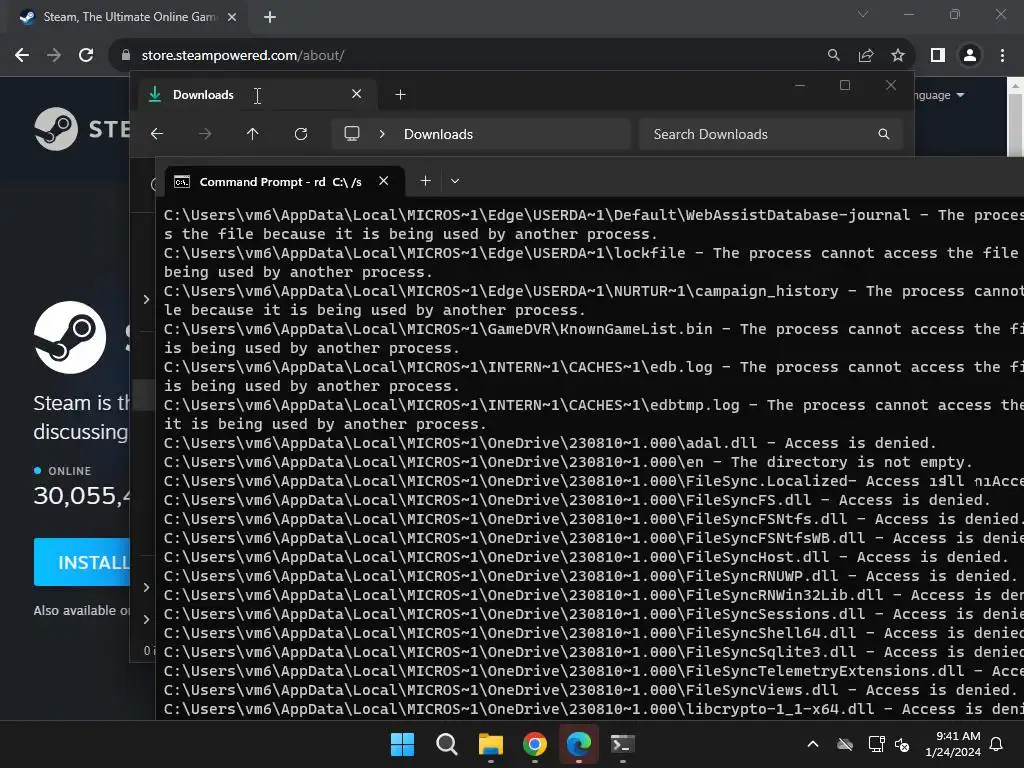
Task: Click the This PC monitor icon in breadcrumb
Action: tap(352, 134)
